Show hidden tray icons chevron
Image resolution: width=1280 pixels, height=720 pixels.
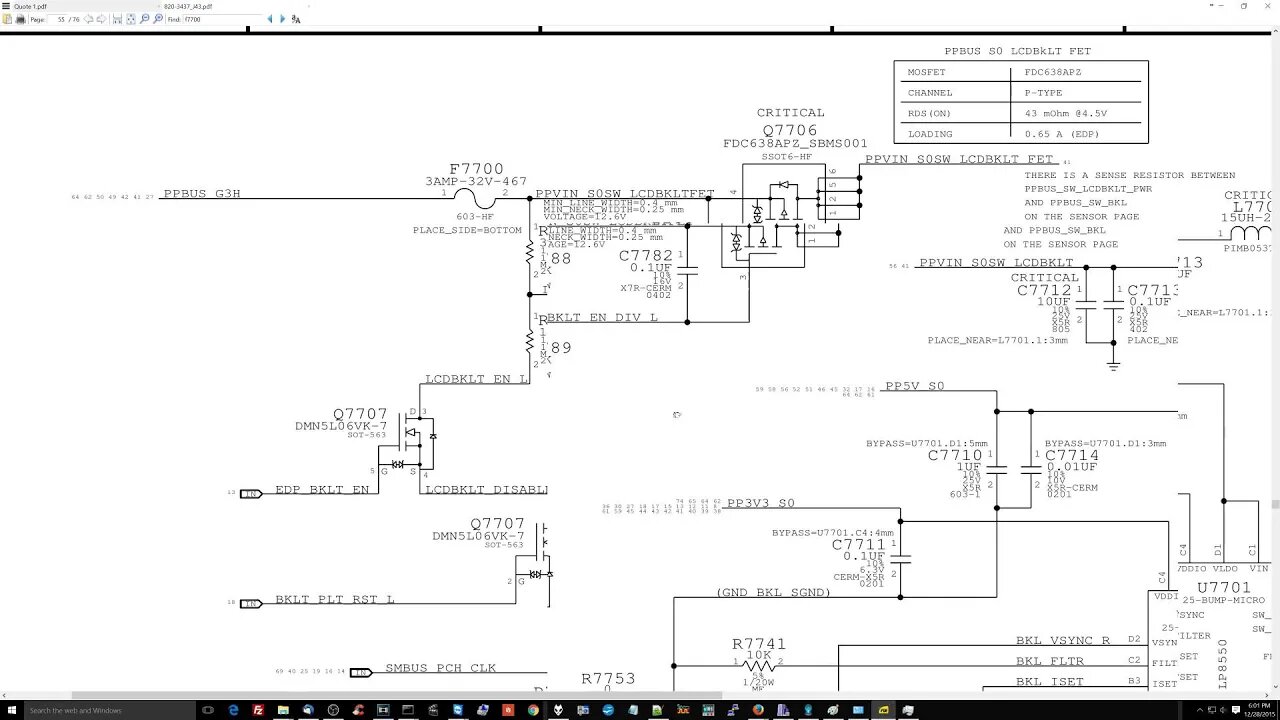pyautogui.click(x=1200, y=710)
